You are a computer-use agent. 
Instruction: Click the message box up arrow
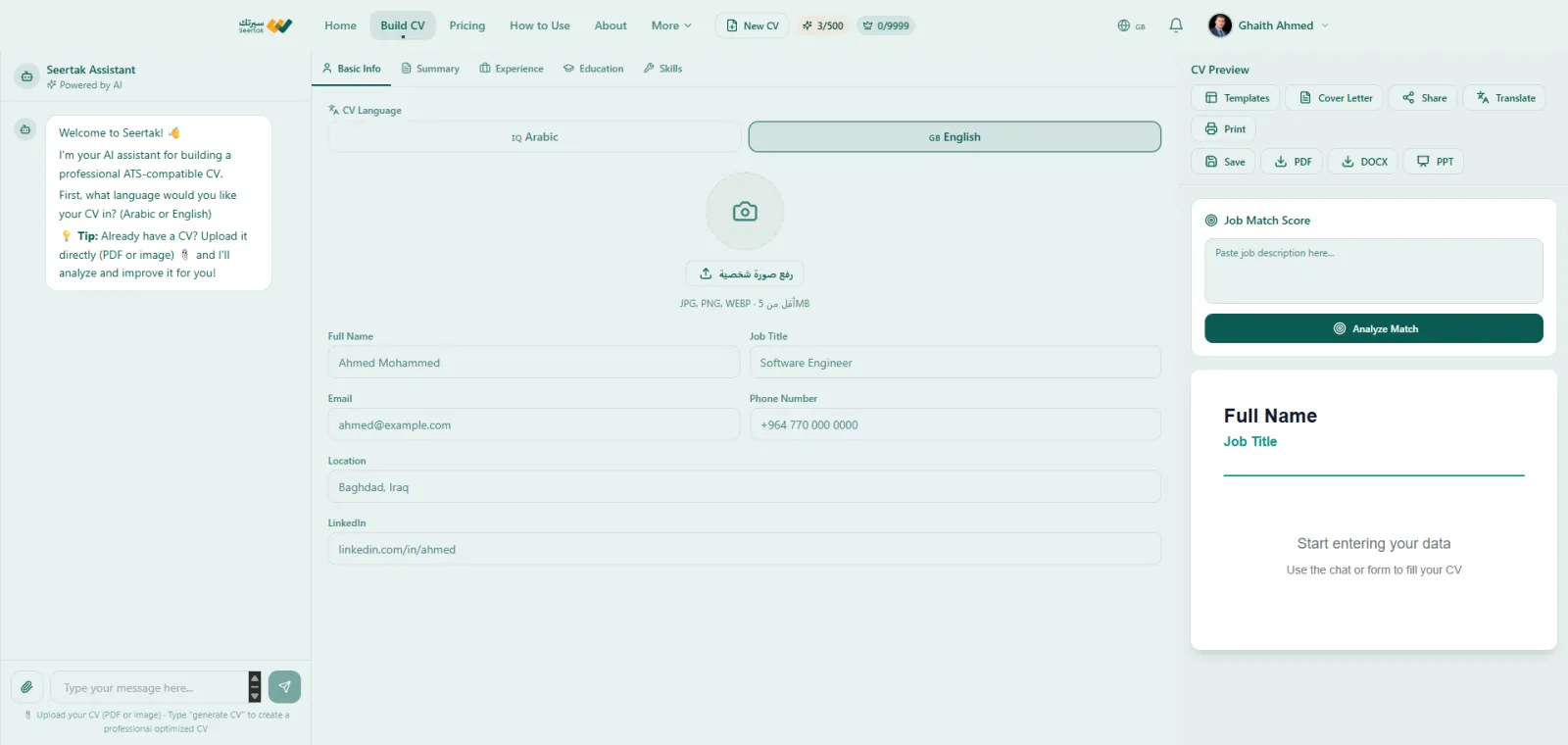pos(255,678)
